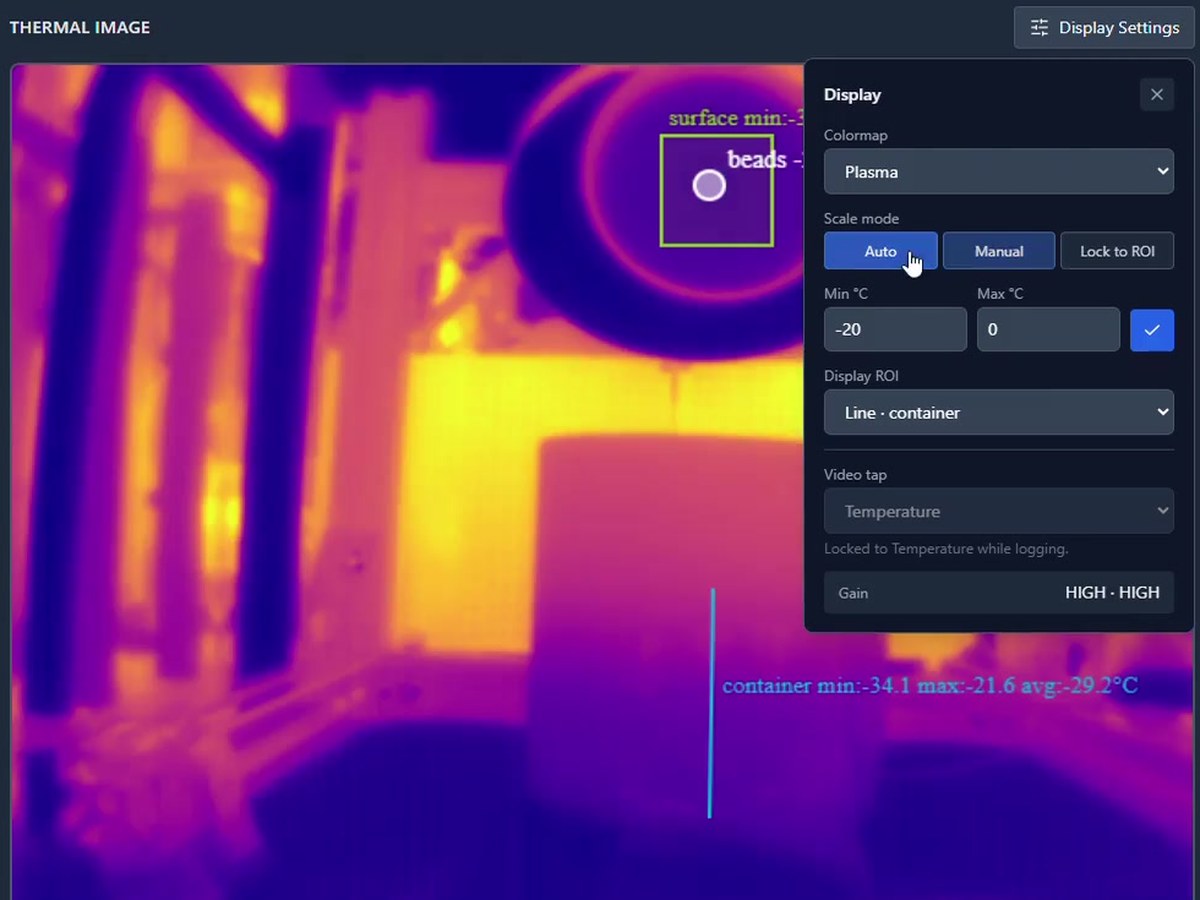The width and height of the screenshot is (1200, 900).
Task: Click the container min/max/avg label
Action: point(930,686)
